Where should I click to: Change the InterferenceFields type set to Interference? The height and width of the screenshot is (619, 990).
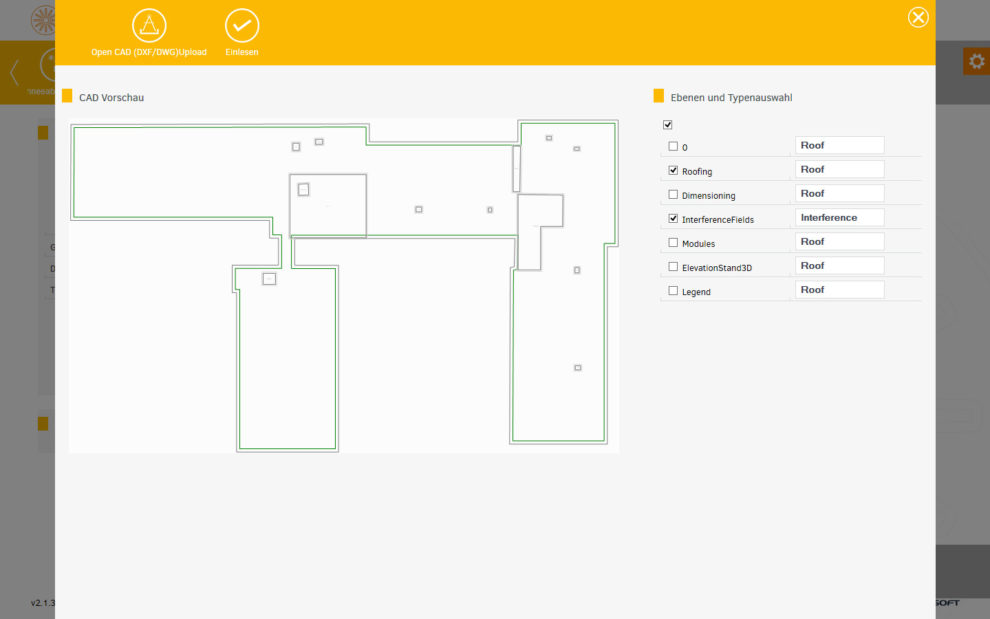(x=839, y=217)
